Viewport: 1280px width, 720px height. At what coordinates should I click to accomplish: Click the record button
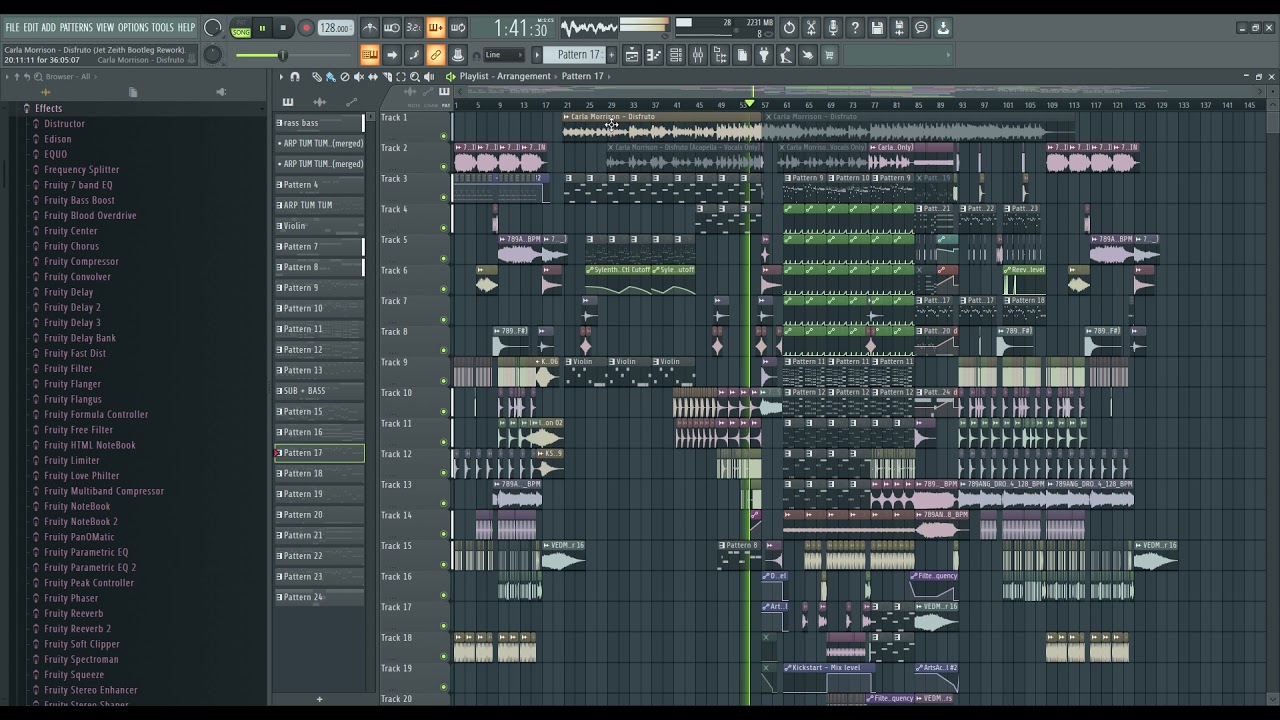tap(307, 27)
